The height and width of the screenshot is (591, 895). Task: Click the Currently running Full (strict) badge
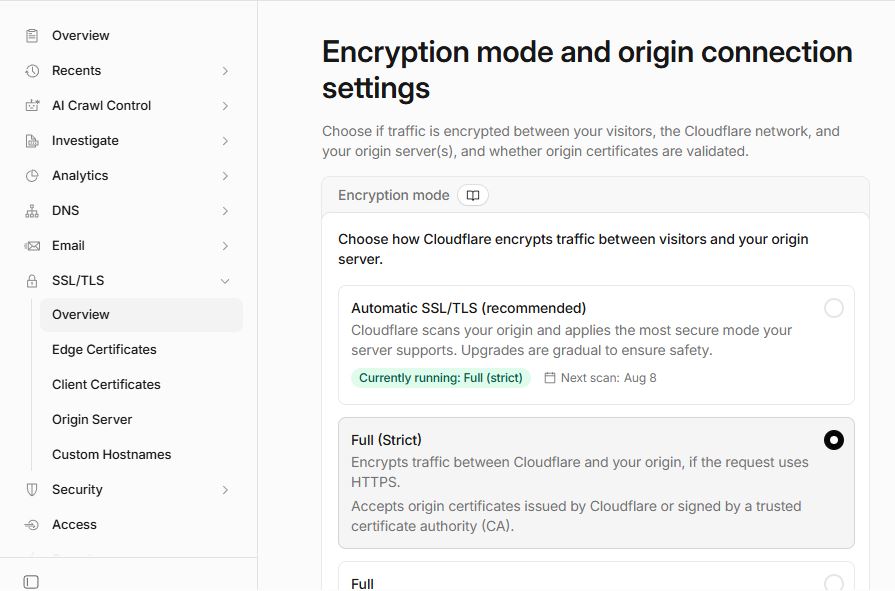point(441,378)
